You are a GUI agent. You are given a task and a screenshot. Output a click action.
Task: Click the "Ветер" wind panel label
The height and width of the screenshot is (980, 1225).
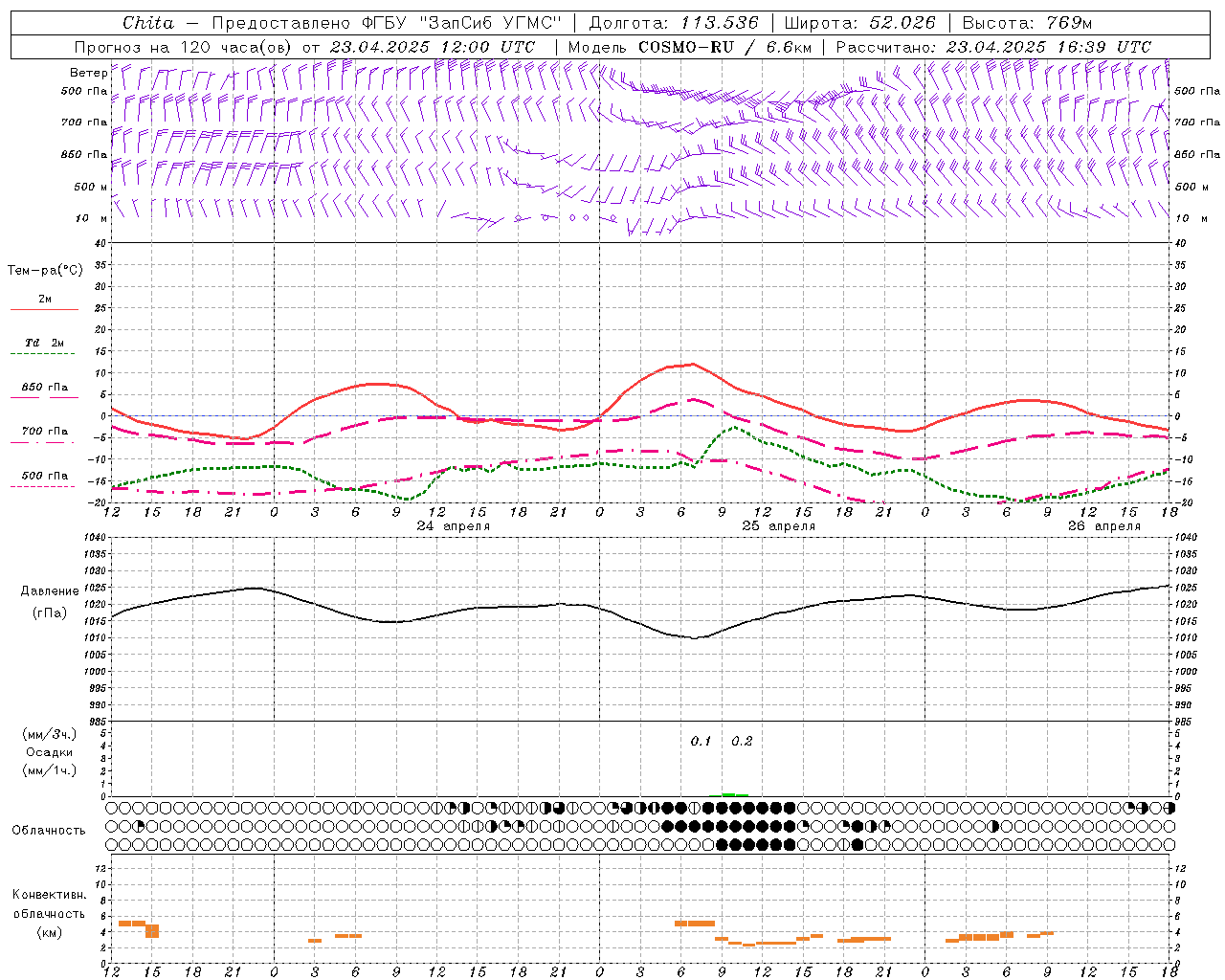tap(89, 73)
